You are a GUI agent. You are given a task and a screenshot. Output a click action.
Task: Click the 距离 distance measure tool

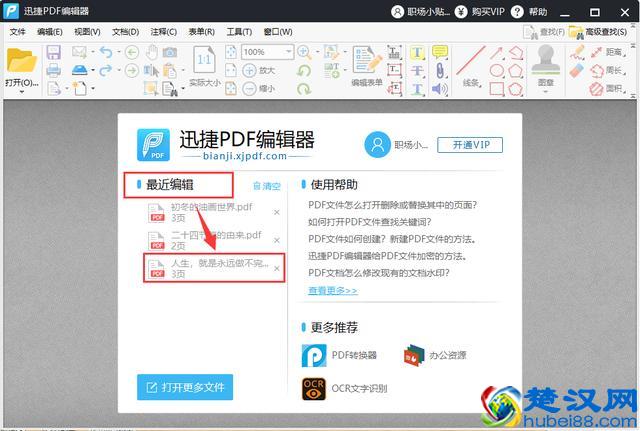[608, 52]
